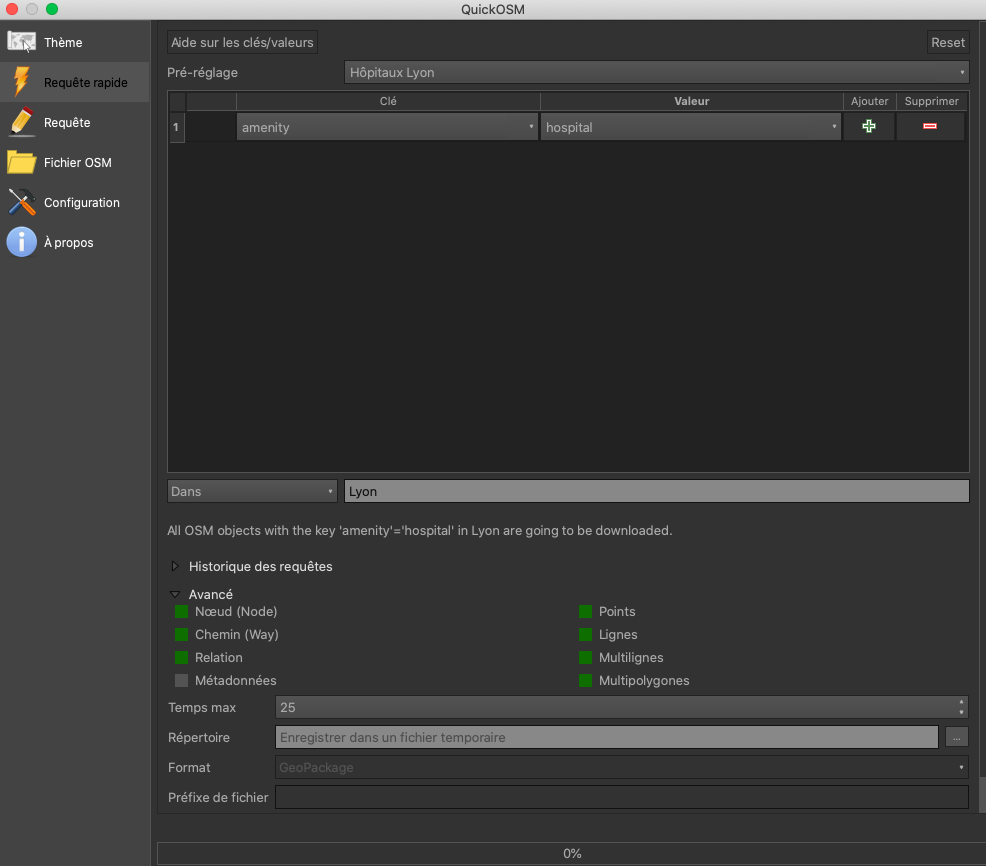The height and width of the screenshot is (866, 986).
Task: Click the 0% progress bar
Action: point(571,853)
